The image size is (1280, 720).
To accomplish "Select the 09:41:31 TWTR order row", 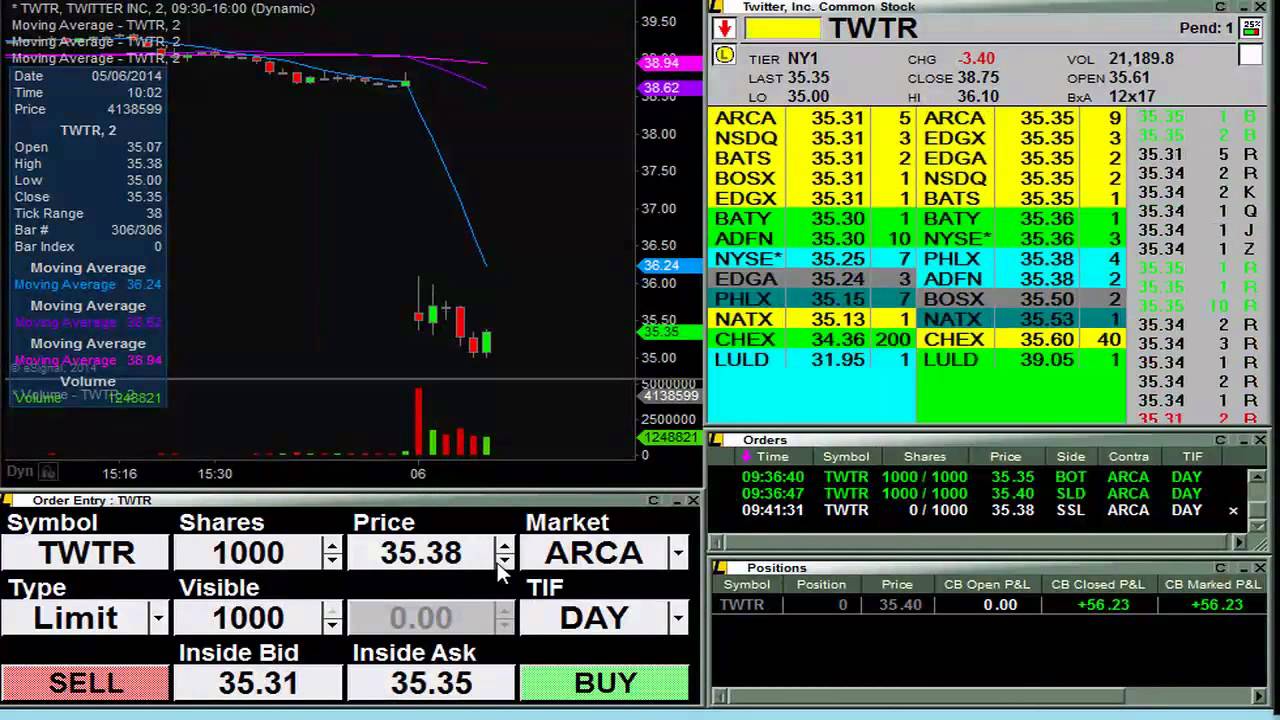I will pyautogui.click(x=980, y=511).
